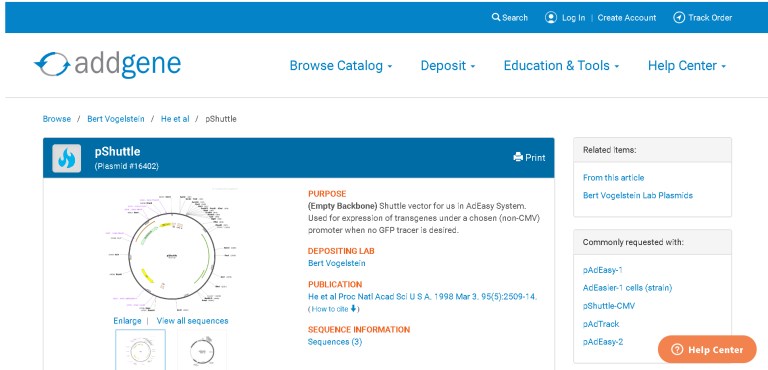Open the He et al publication link
The height and width of the screenshot is (370, 768).
click(x=422, y=296)
